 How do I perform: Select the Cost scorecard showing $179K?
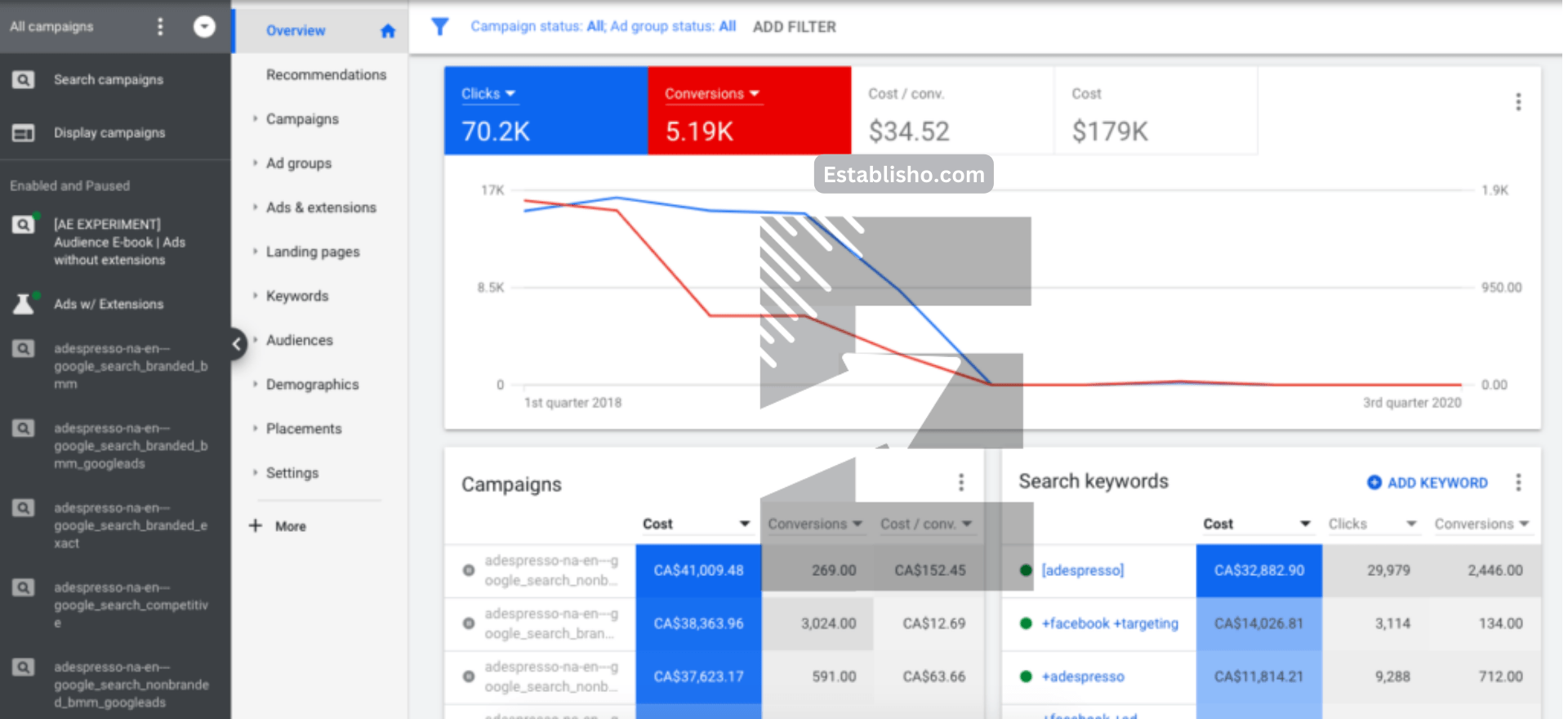1155,111
